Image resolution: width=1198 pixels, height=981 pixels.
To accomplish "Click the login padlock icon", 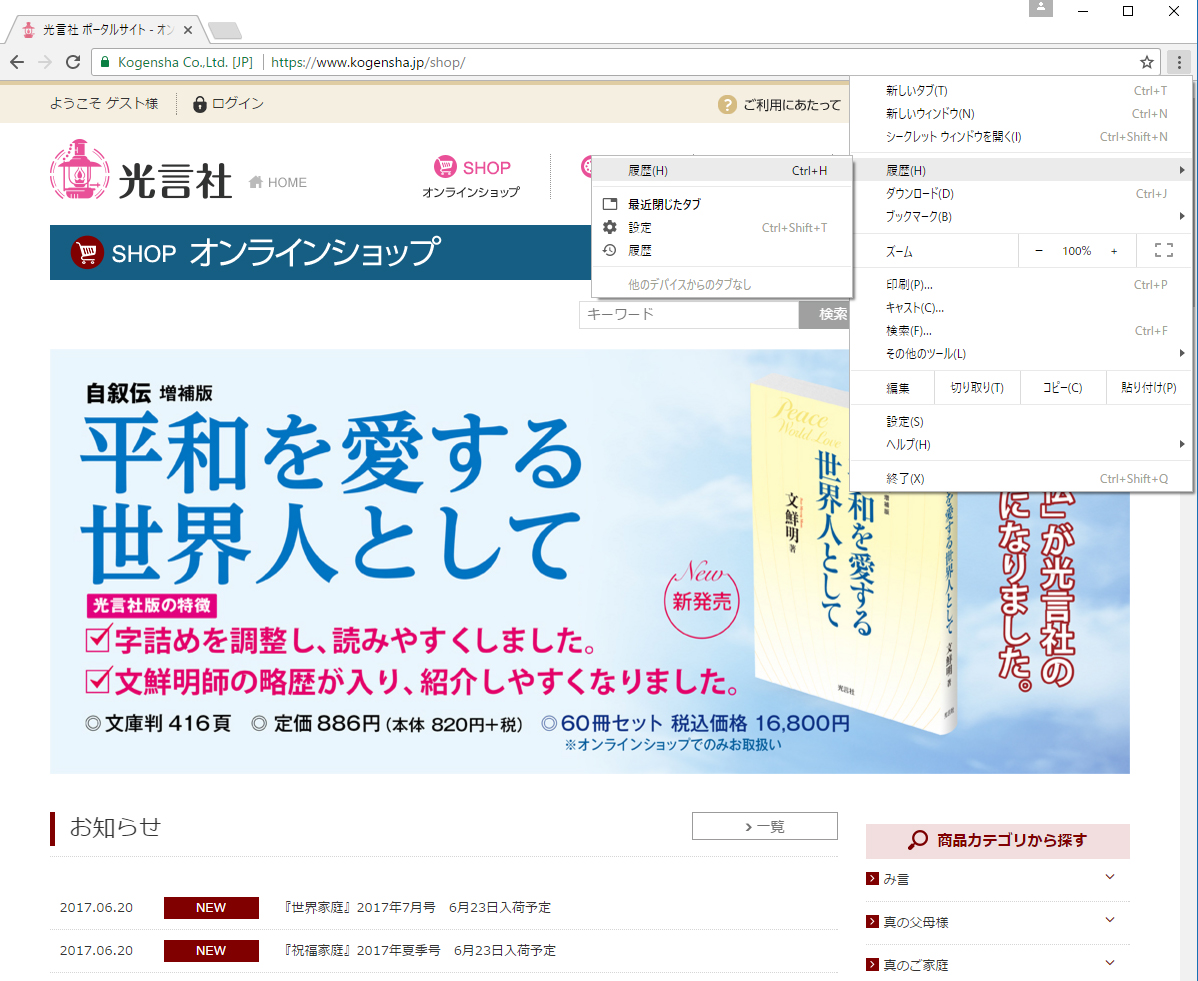I will 199,104.
